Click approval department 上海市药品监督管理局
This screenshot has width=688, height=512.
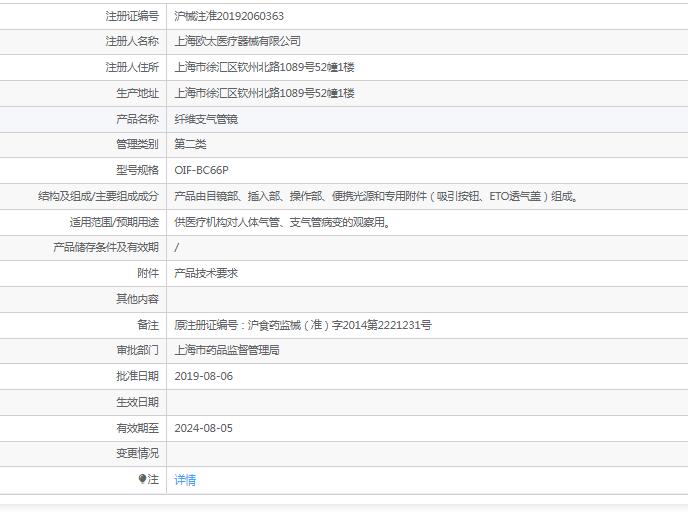[x=227, y=350]
